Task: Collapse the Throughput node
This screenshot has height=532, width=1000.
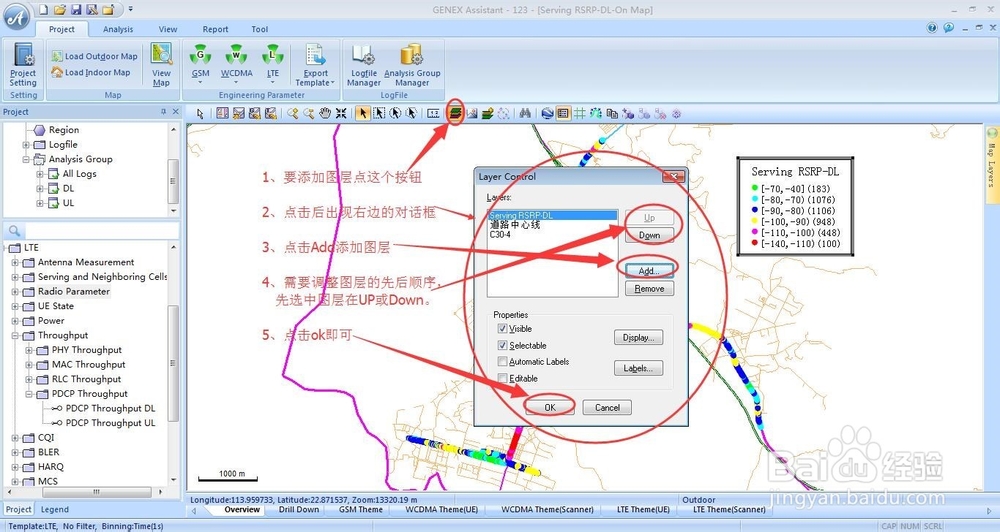Action: point(15,336)
